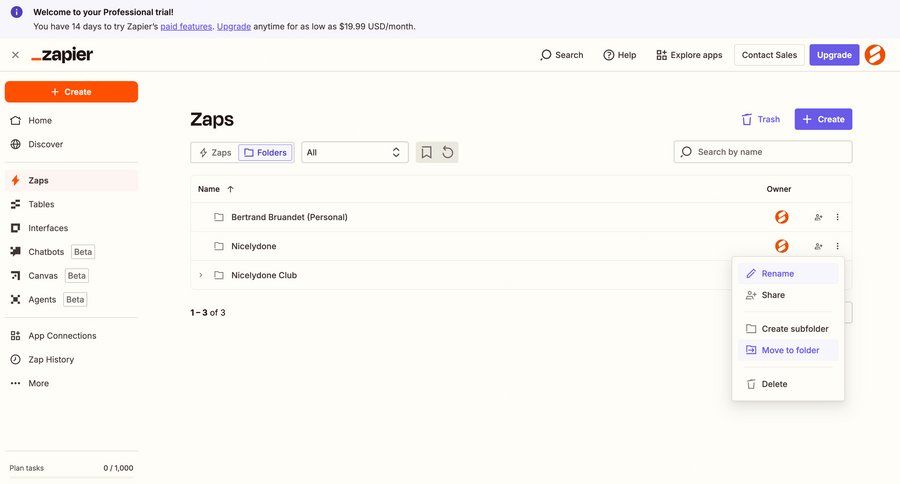Open Canvas in the sidebar
The width and height of the screenshot is (900, 484).
[71, 276]
